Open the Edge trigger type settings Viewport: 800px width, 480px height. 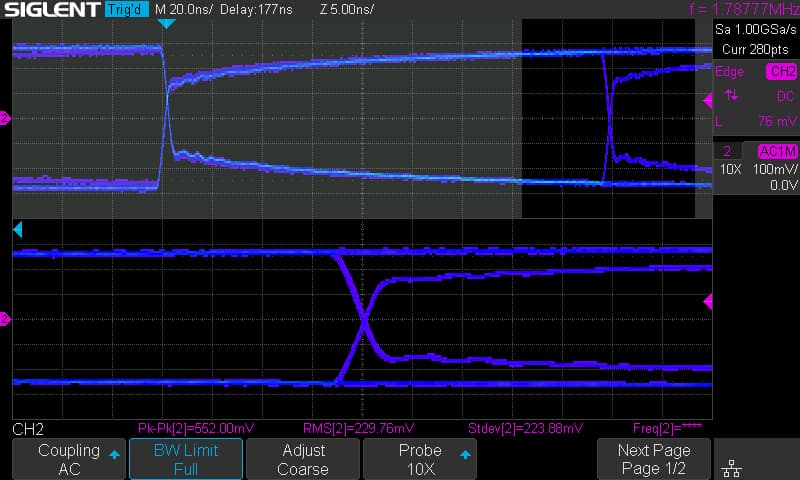point(730,71)
